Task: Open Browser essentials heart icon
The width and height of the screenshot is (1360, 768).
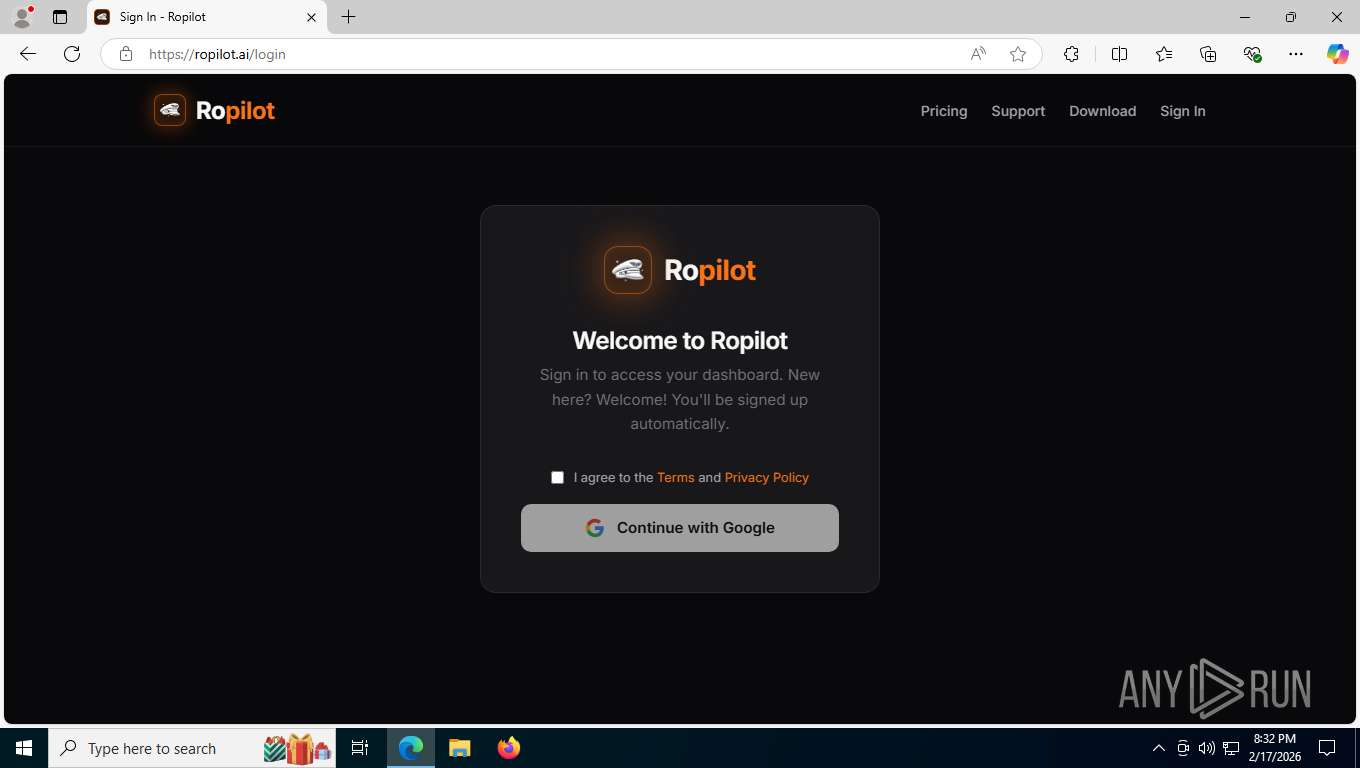Action: coord(1252,54)
